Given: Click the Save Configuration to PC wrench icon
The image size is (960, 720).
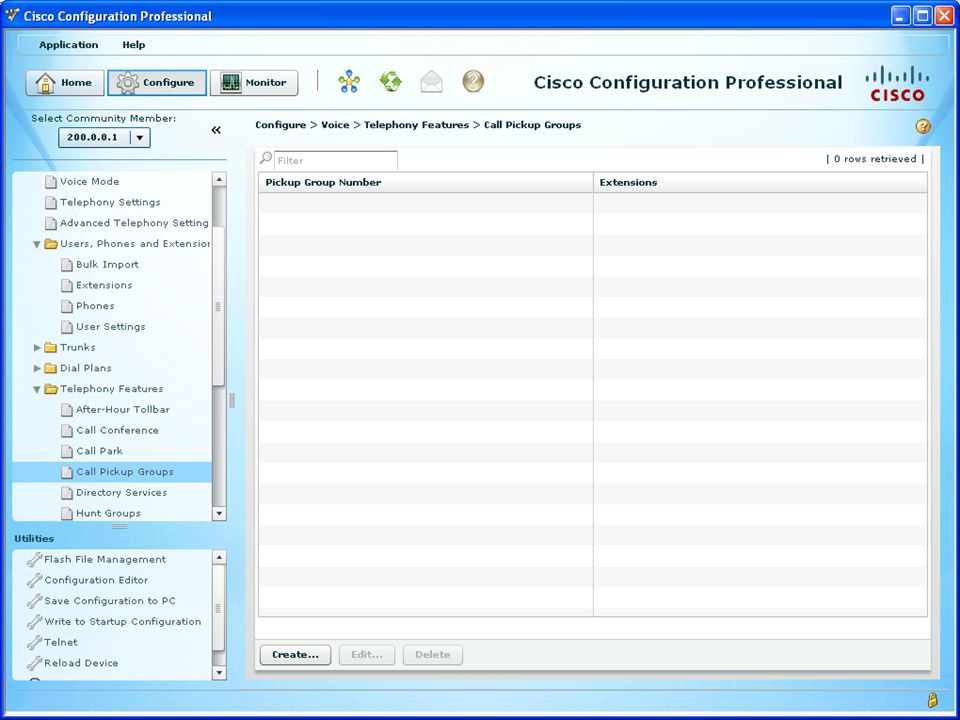Looking at the screenshot, I should [x=34, y=601].
